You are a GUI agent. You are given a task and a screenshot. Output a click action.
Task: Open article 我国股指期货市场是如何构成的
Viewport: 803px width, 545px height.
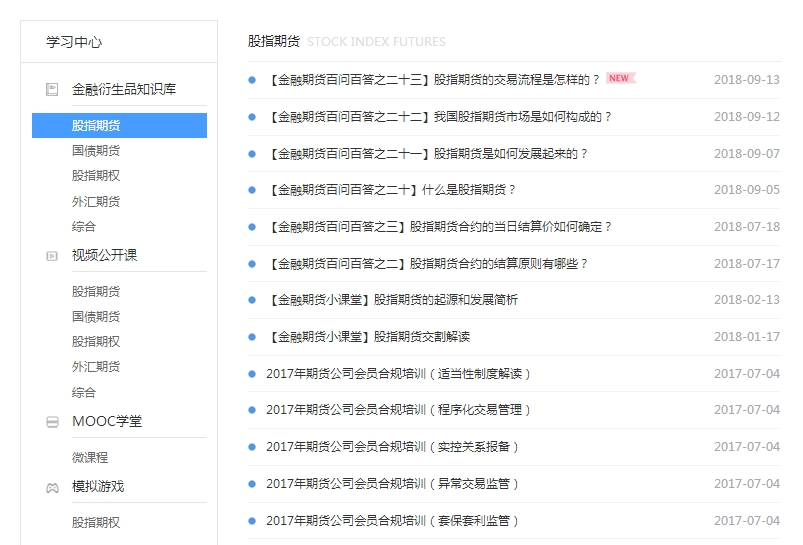click(x=440, y=117)
